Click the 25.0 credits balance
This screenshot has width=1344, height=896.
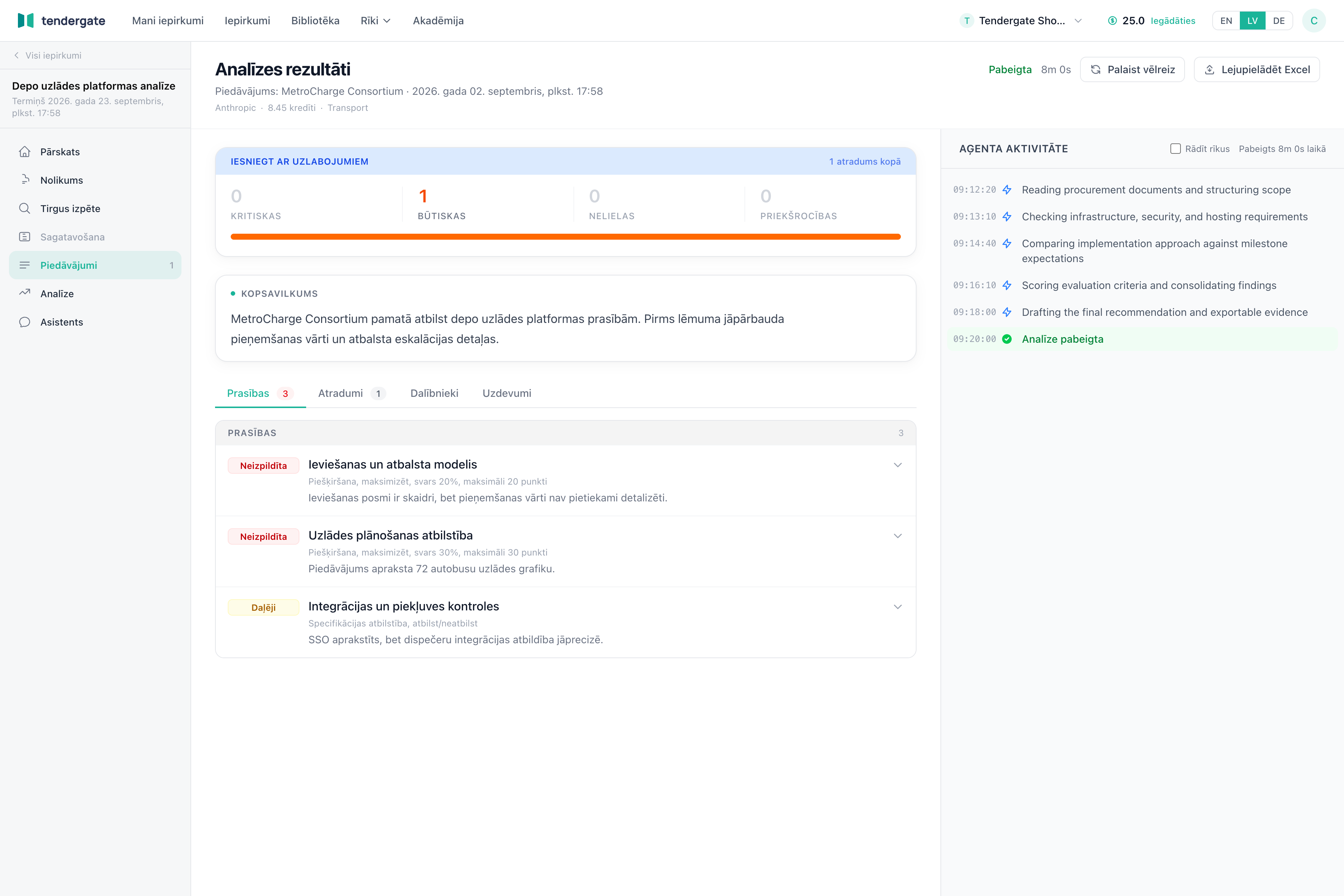point(1133,21)
